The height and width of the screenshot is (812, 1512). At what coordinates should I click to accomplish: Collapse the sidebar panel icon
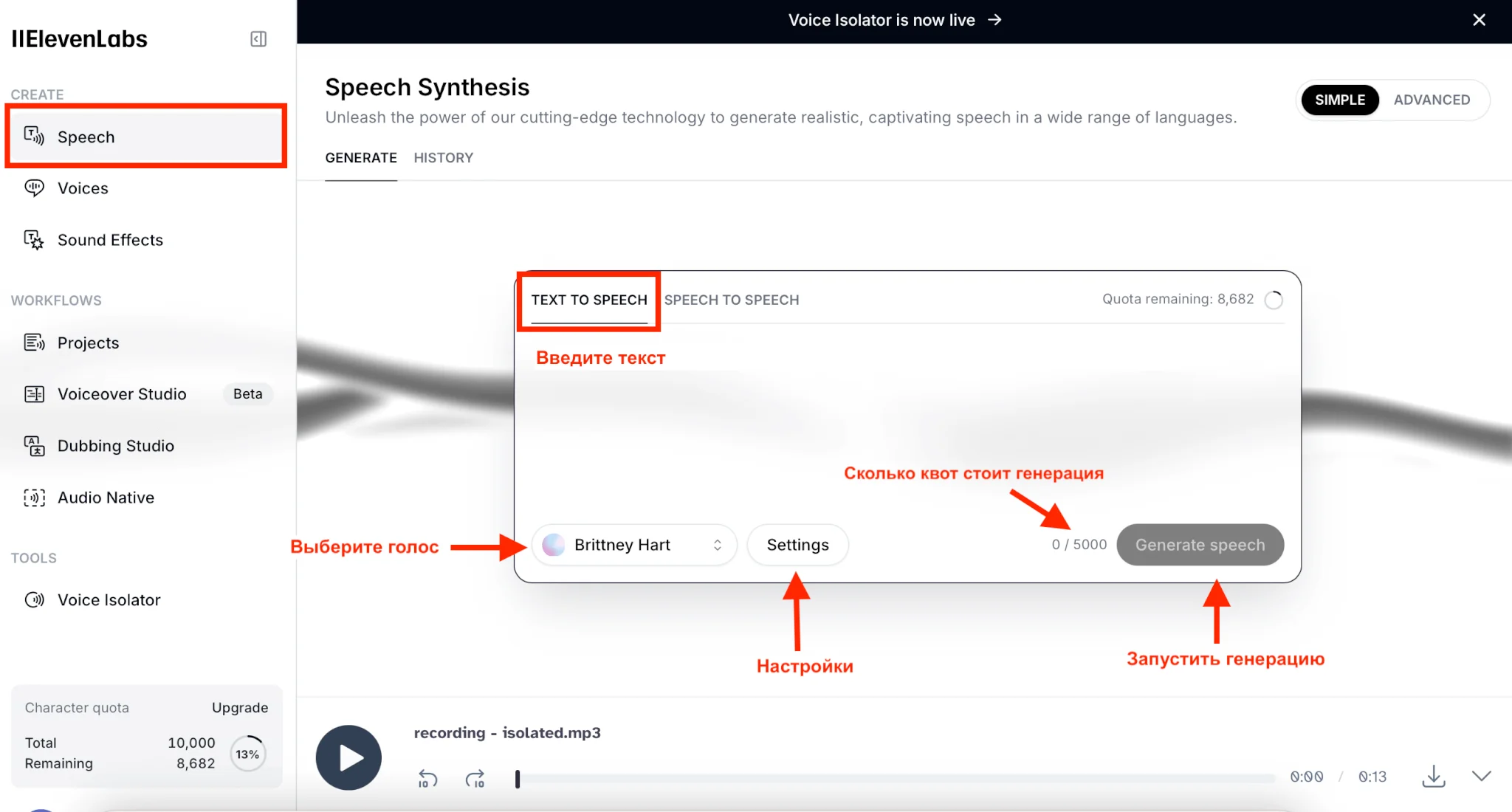pyautogui.click(x=258, y=39)
